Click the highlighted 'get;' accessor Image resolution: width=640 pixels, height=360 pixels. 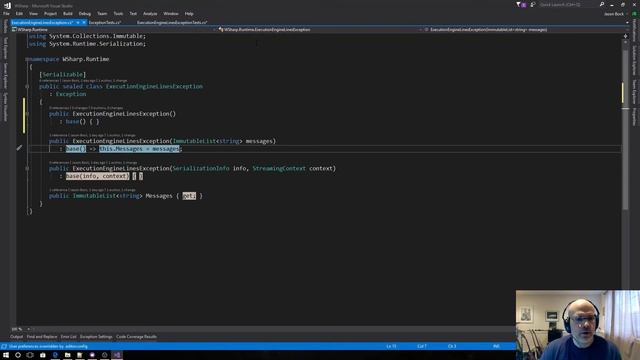click(189, 196)
